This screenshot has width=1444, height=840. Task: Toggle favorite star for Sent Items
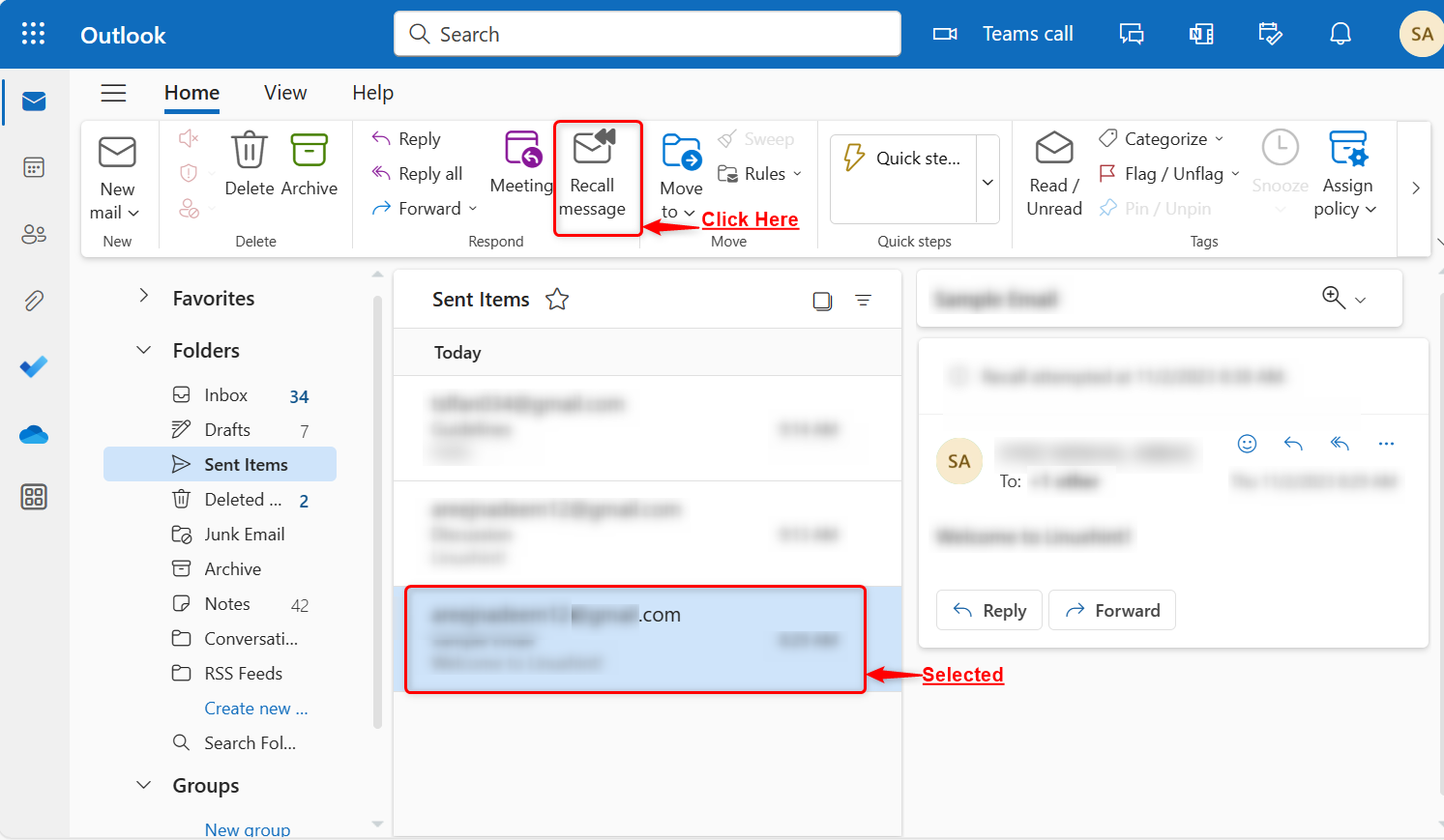point(557,300)
